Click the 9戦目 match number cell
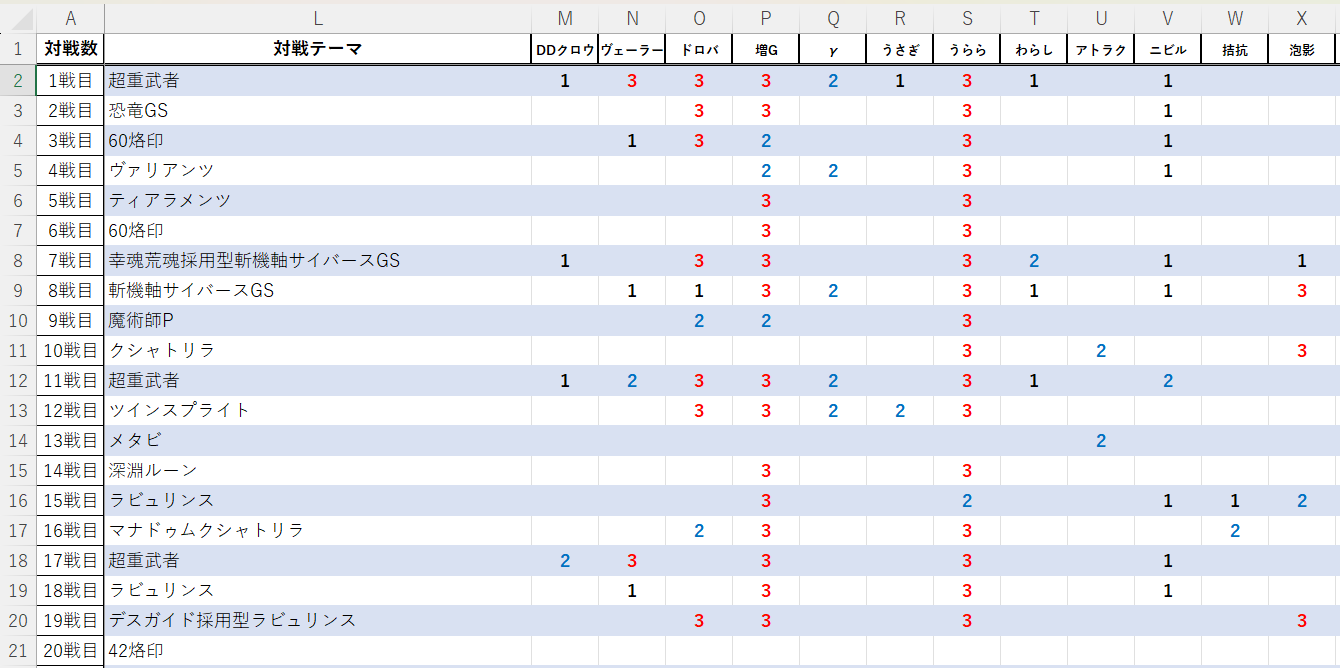 click(x=70, y=320)
